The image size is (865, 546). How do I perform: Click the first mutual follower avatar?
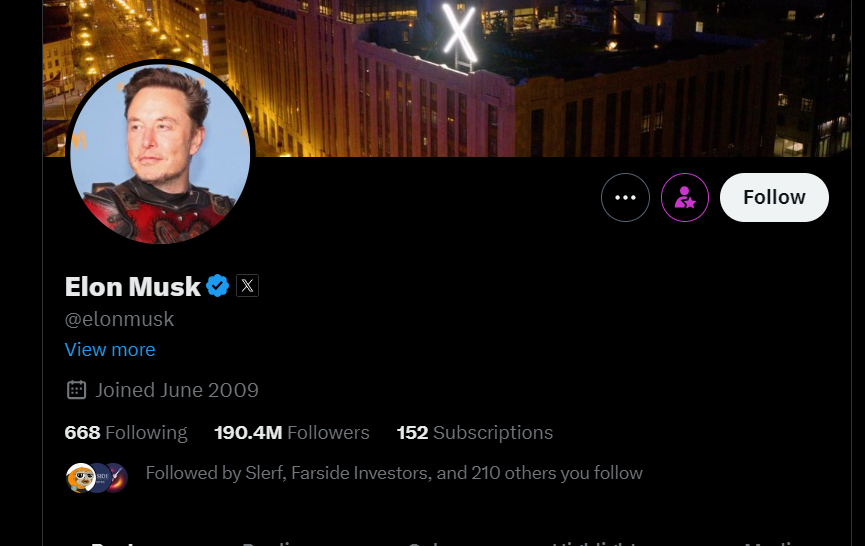(79, 478)
